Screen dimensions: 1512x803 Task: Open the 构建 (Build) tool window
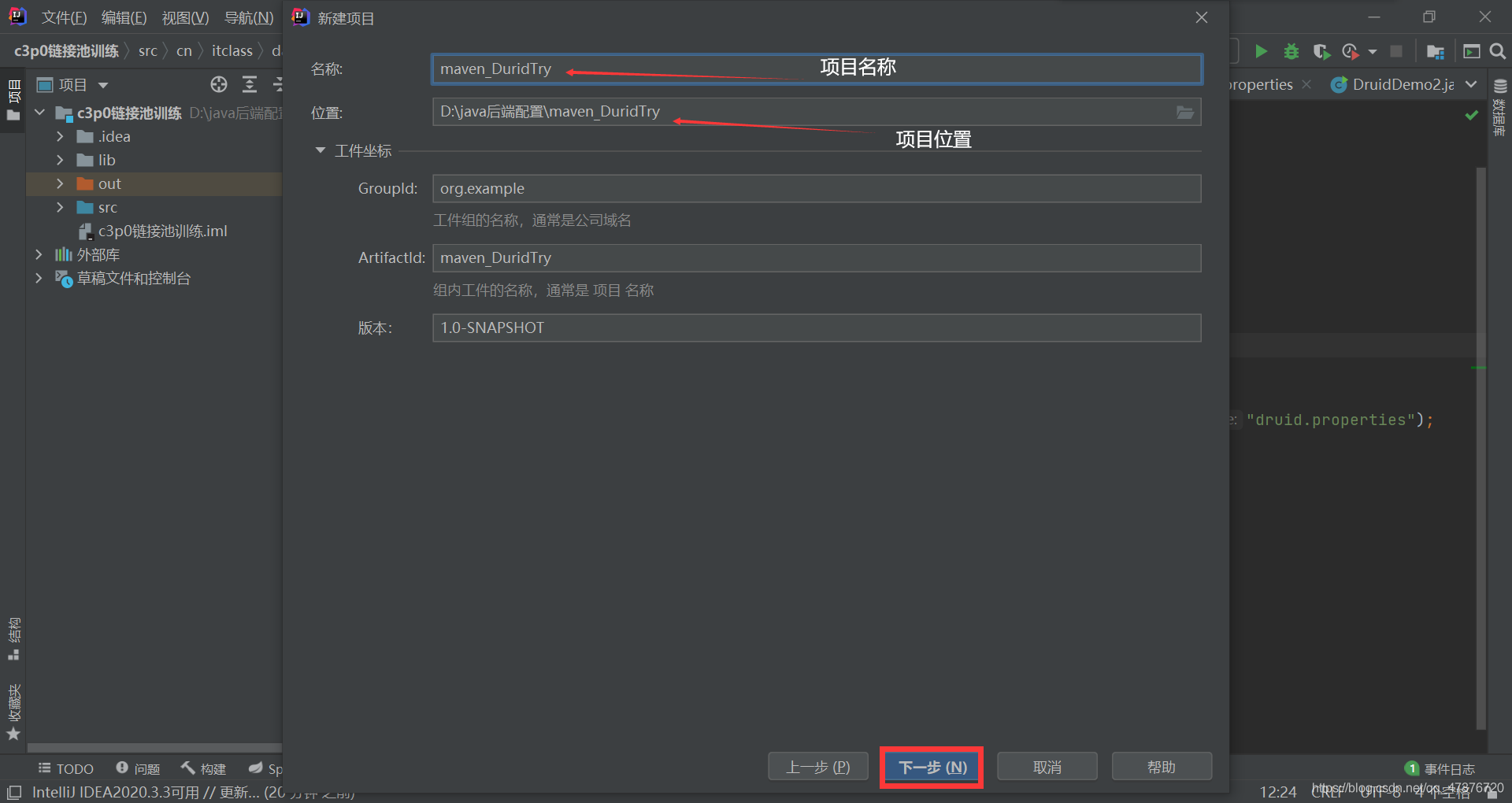tap(203, 768)
